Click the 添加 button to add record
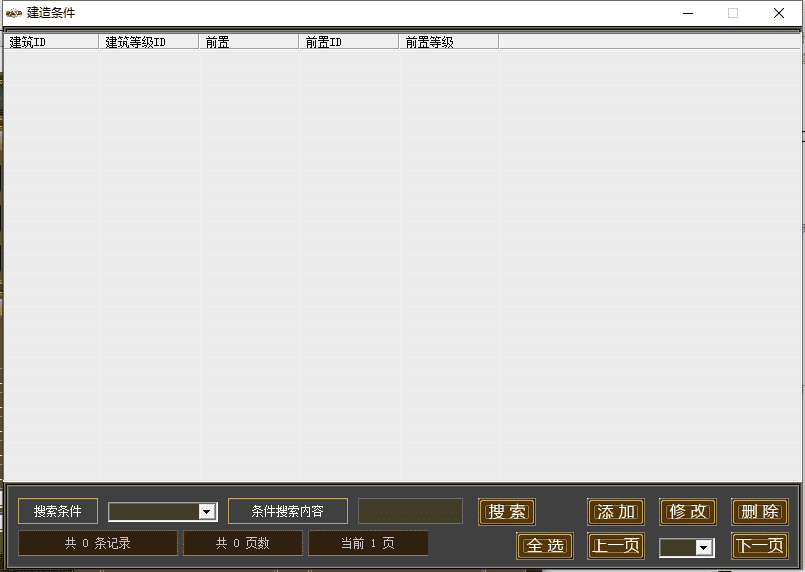Viewport: 805px width, 572px height. [616, 512]
